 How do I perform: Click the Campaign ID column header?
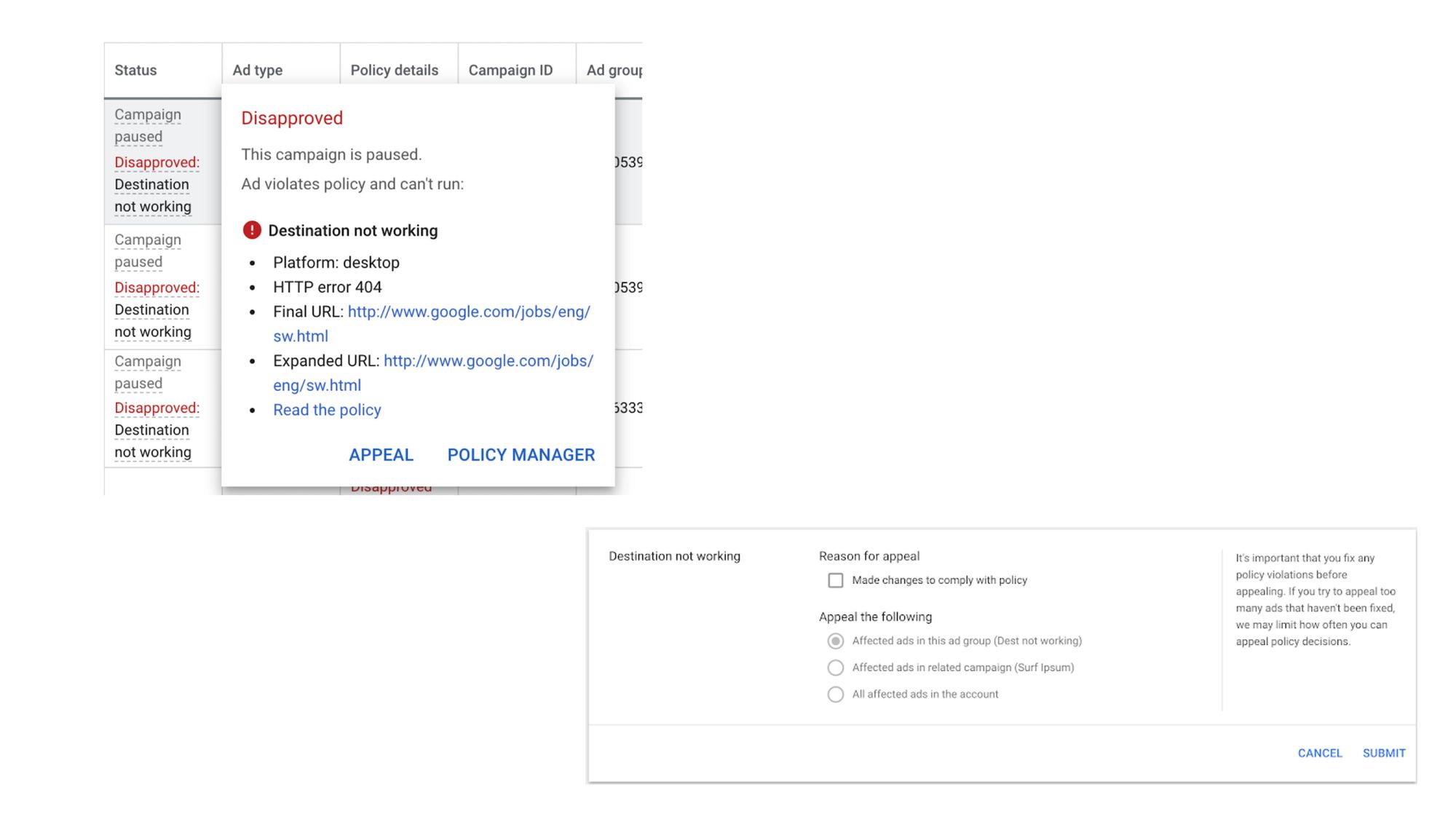point(512,70)
